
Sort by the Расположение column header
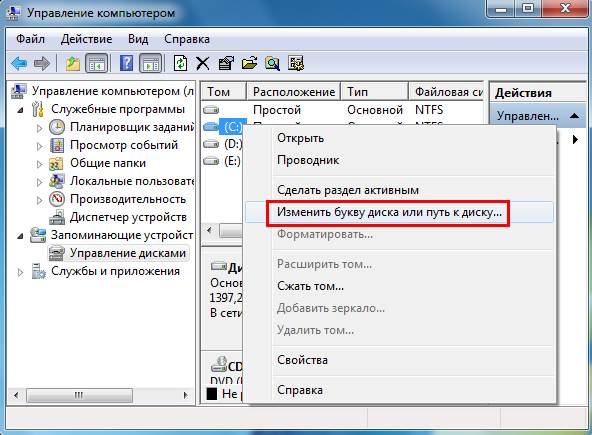coord(293,92)
